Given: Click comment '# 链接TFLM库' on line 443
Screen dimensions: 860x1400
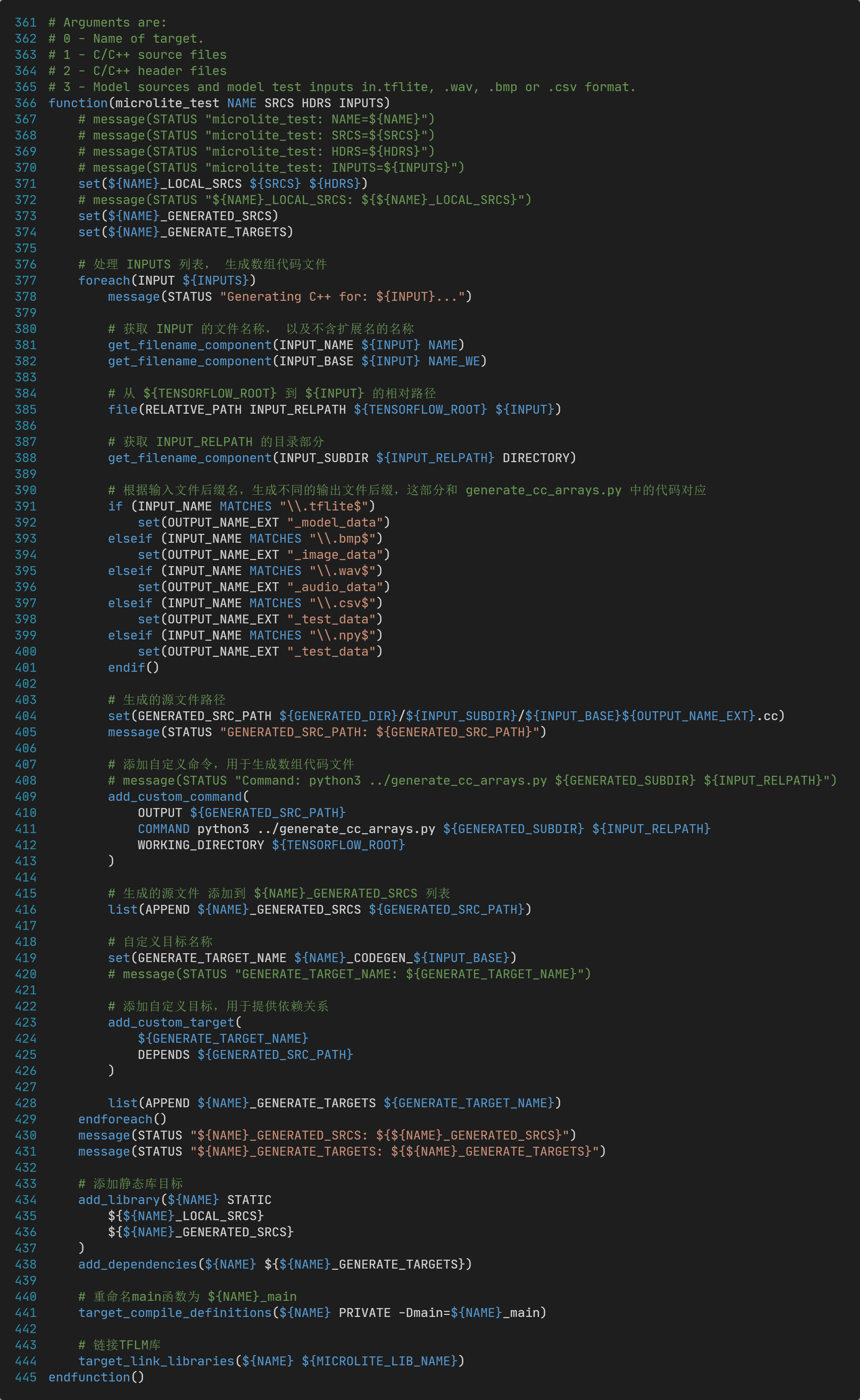Looking at the screenshot, I should (x=119, y=1345).
